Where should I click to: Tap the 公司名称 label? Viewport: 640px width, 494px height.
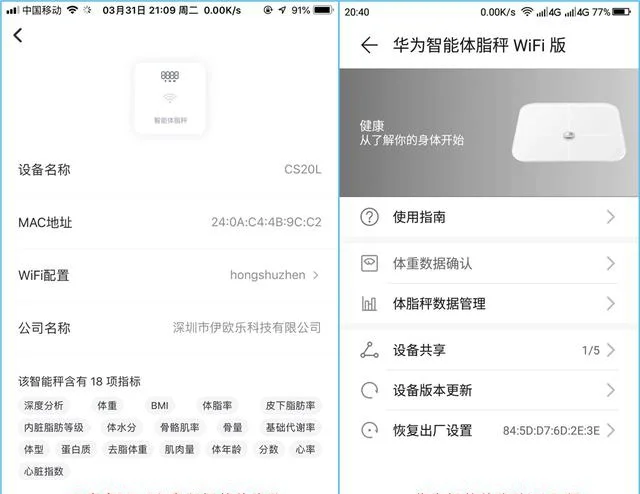pos(44,328)
